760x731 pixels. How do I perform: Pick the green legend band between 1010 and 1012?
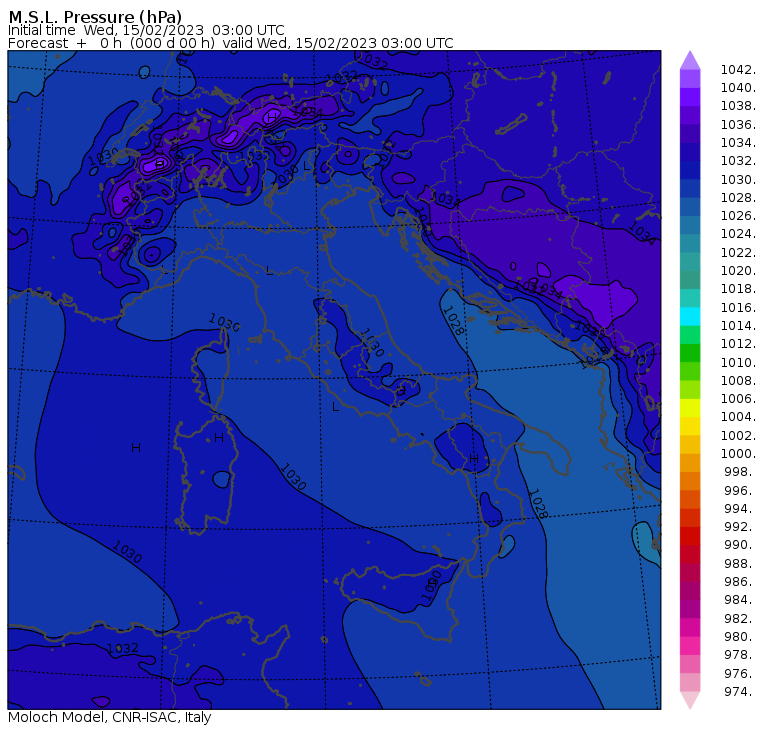pos(690,353)
